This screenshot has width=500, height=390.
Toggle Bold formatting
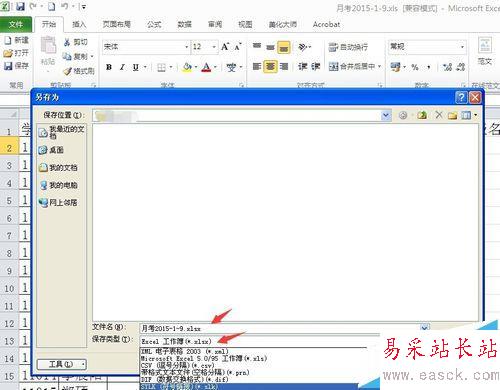click(x=109, y=67)
